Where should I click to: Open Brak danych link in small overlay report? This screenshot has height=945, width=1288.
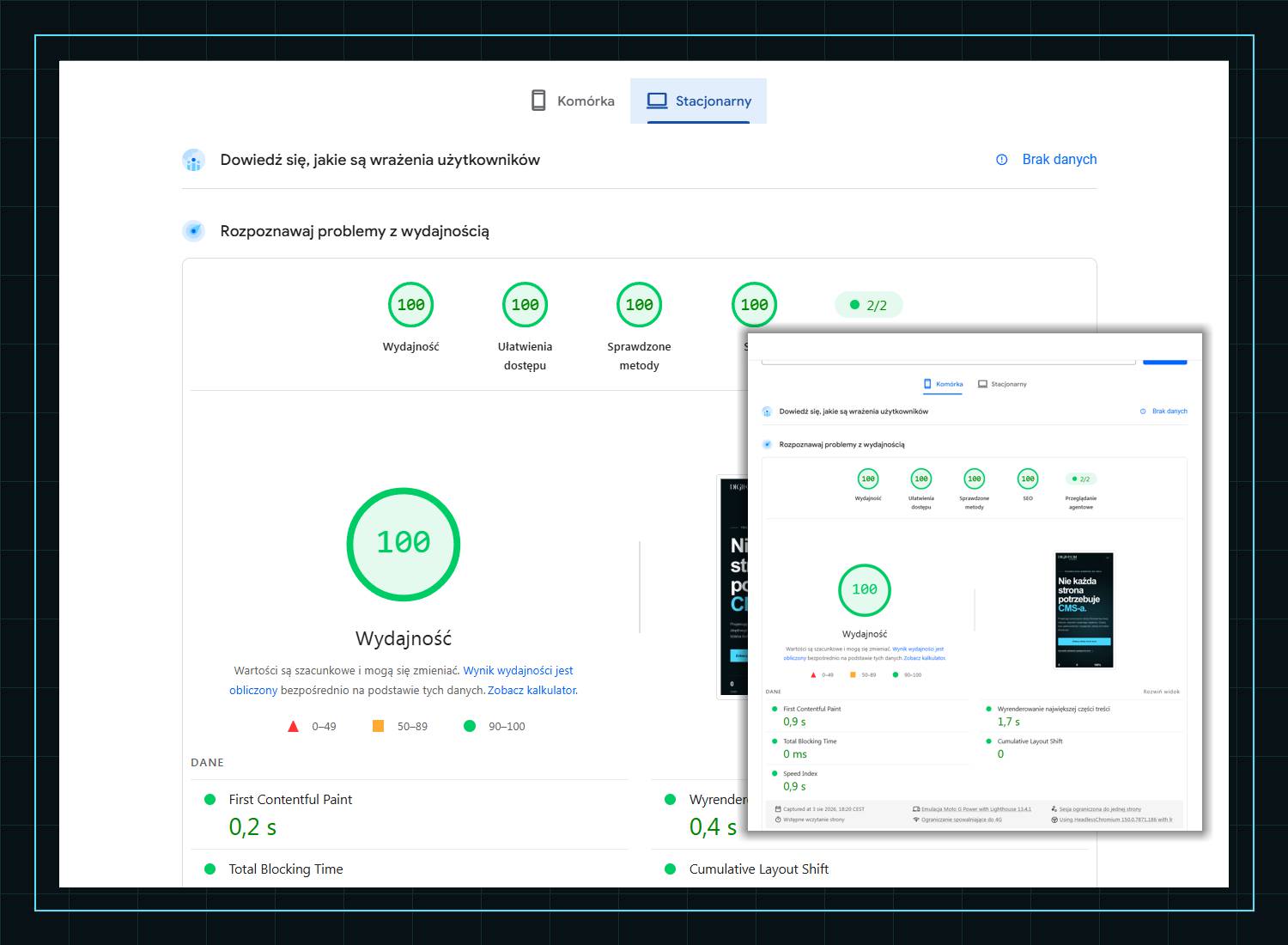(x=1170, y=412)
